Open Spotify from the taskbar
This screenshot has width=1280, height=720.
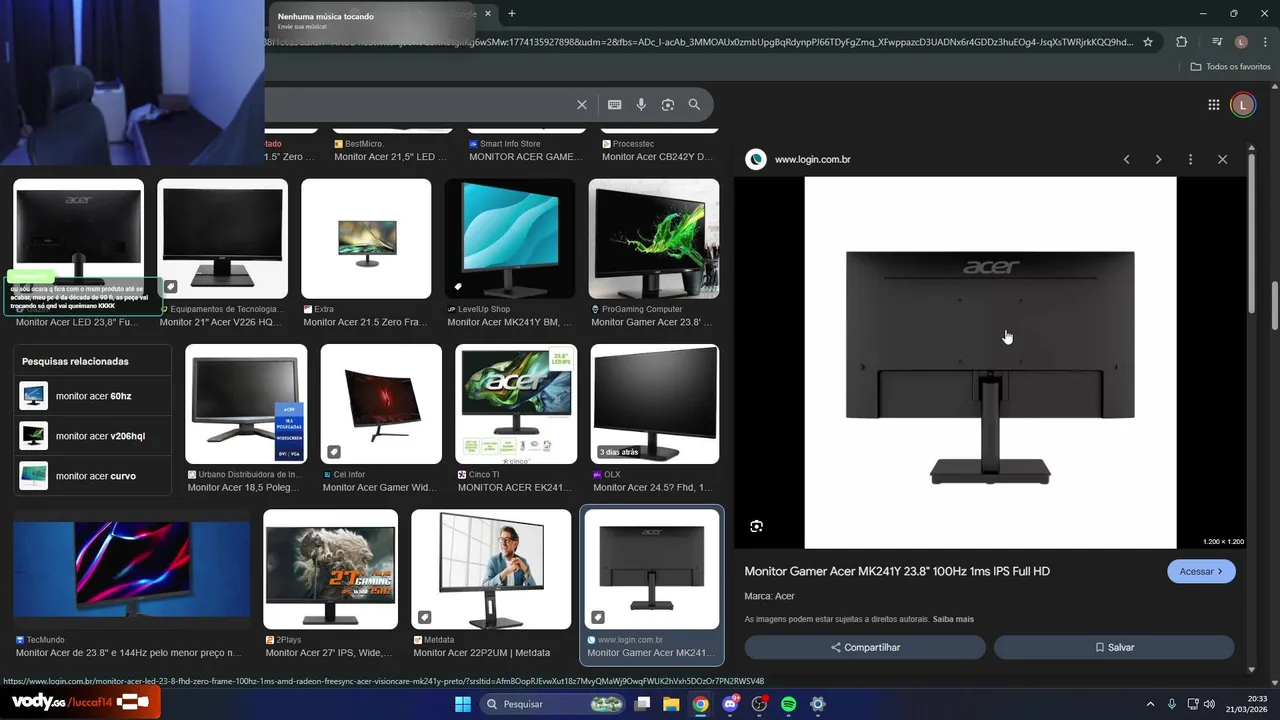(788, 704)
